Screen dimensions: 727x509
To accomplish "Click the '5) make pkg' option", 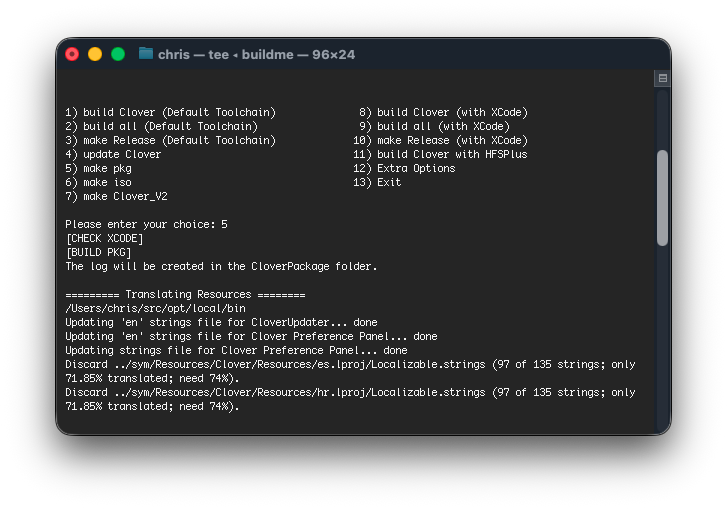I will pos(98,168).
